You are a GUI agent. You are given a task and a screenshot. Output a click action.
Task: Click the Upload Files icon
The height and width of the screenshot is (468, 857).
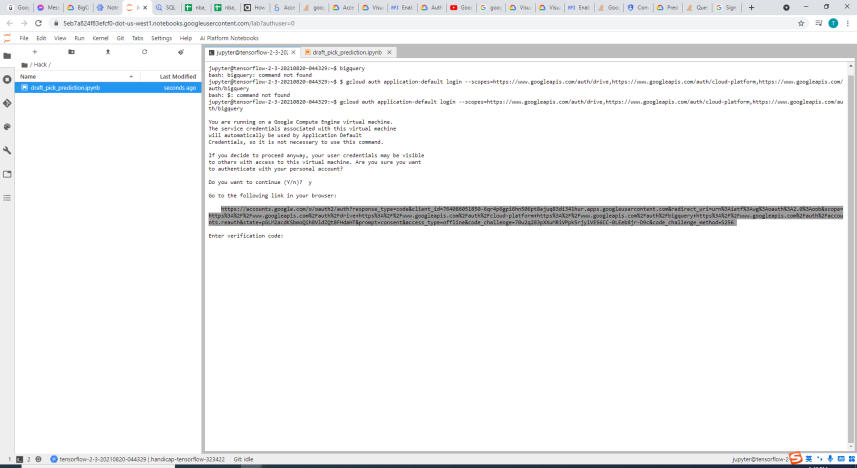click(108, 52)
